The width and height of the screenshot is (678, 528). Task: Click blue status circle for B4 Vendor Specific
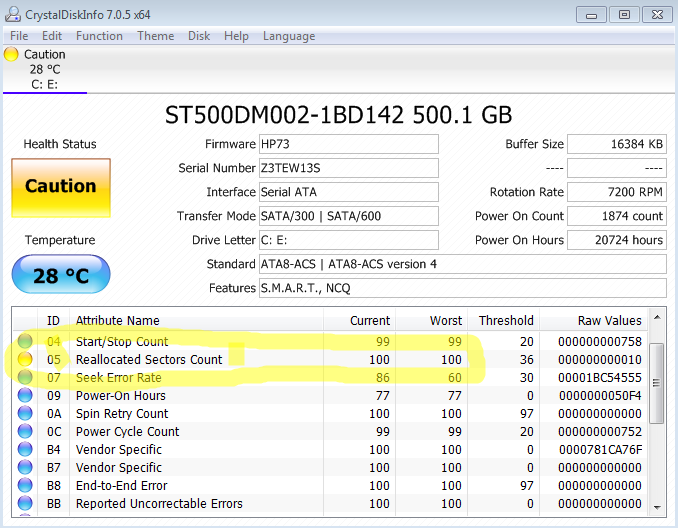25,449
